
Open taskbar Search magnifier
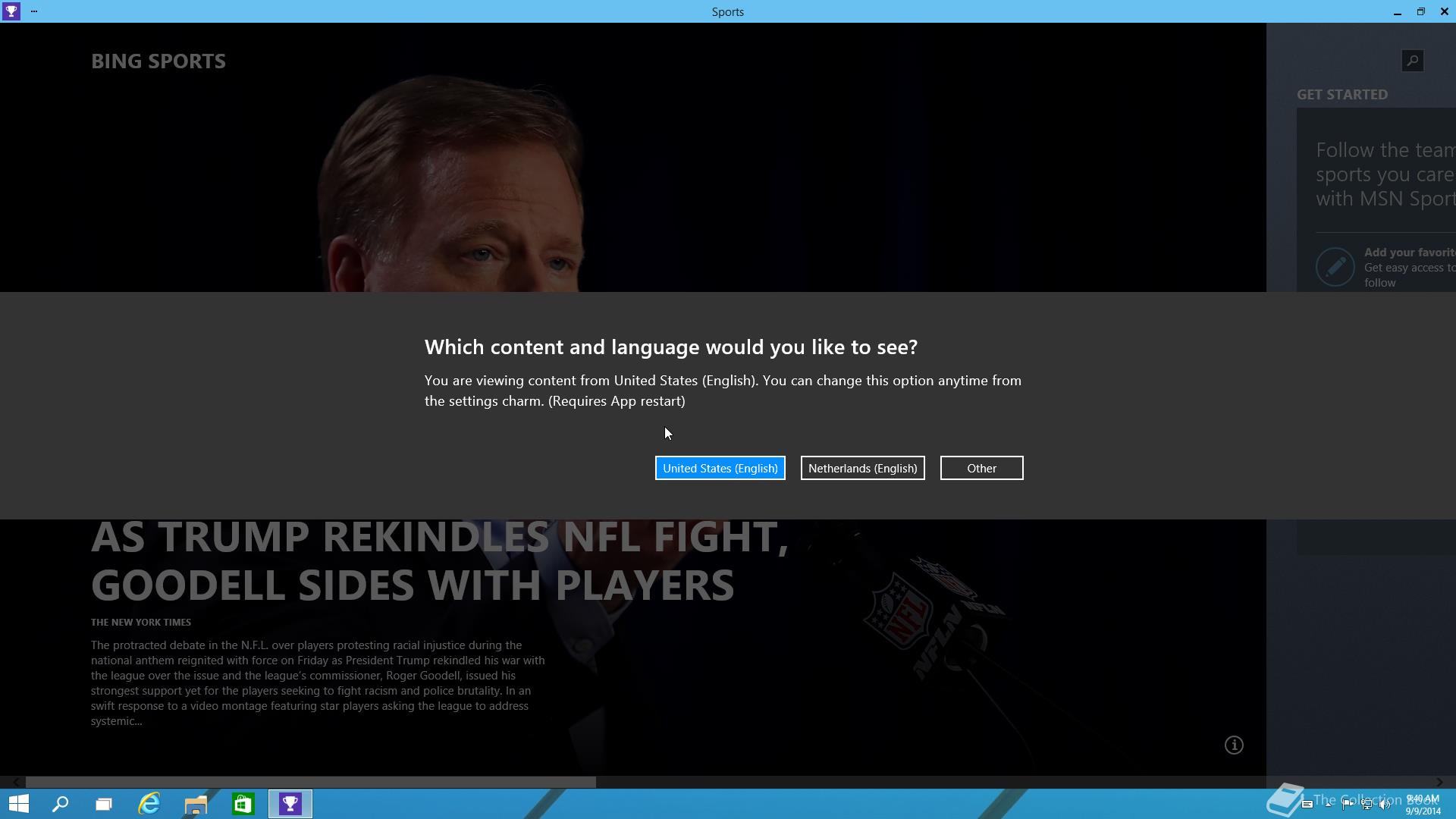(x=60, y=804)
